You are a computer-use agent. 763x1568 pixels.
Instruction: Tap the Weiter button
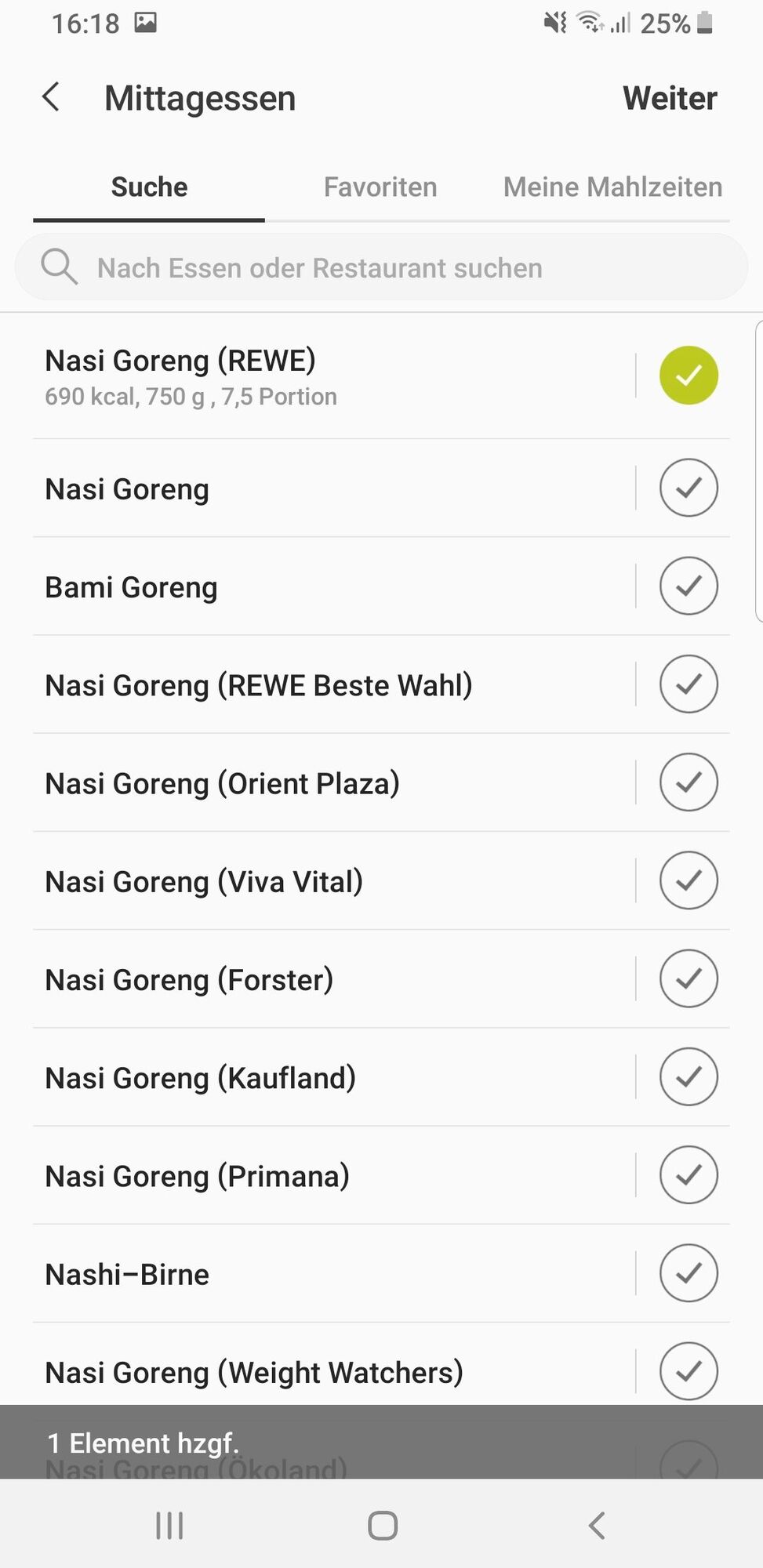[670, 98]
